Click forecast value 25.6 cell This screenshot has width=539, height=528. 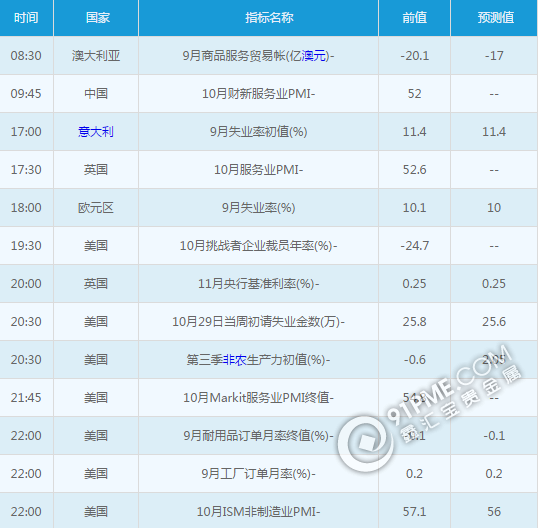494,322
